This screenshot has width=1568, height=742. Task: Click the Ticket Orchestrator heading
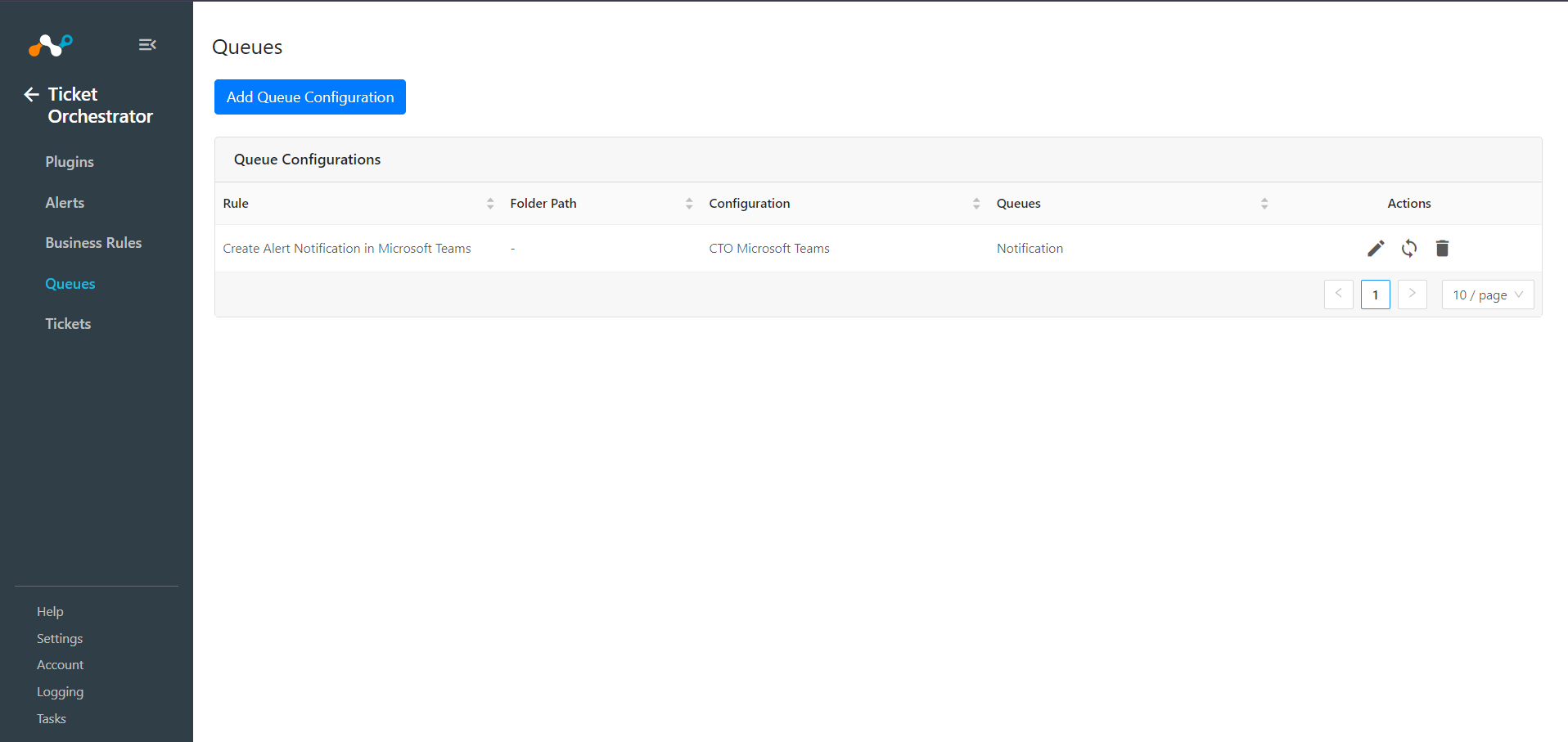tap(100, 106)
